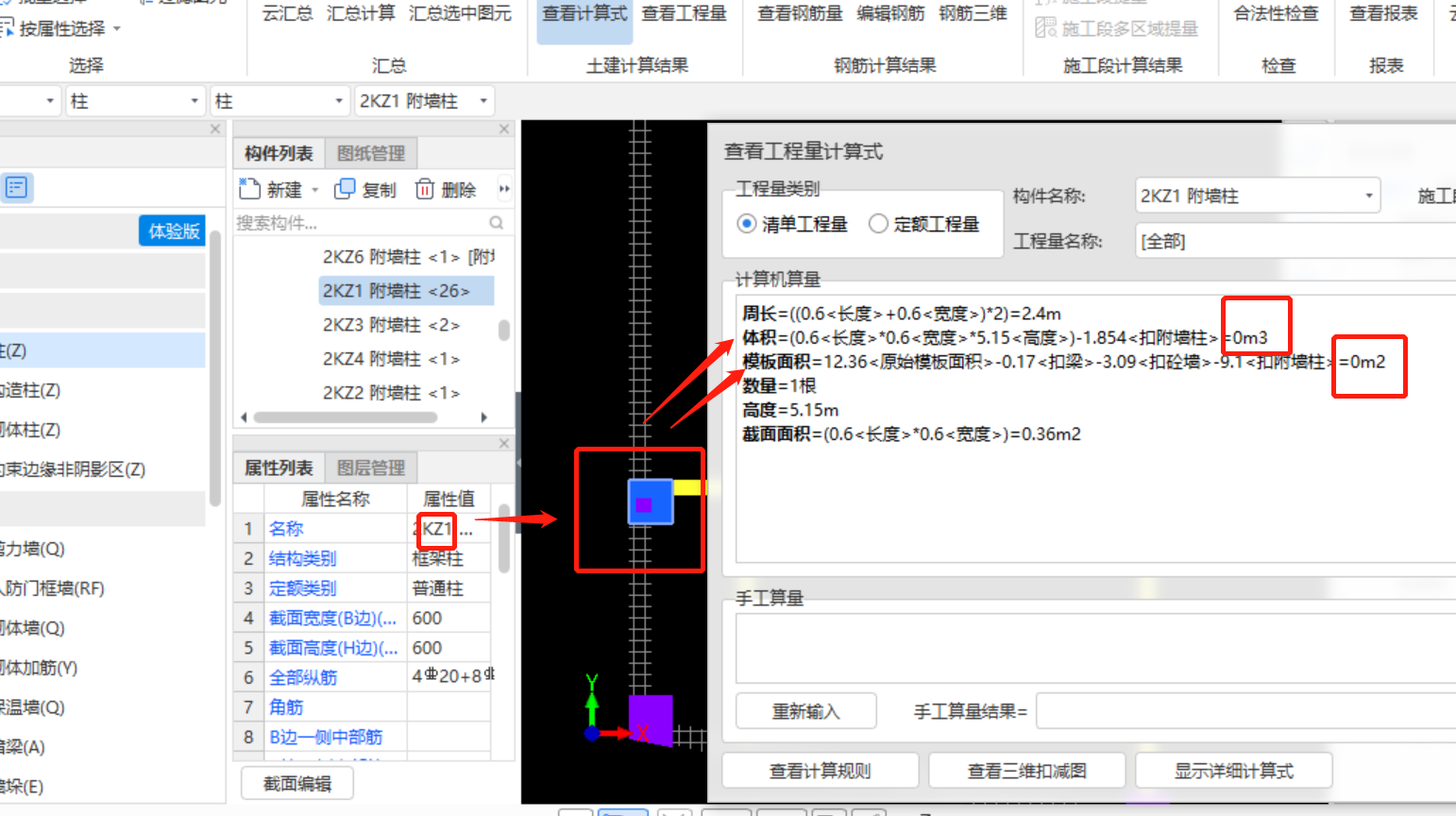This screenshot has height=816, width=1456.
Task: Click the component list vertical scrollbar
Action: (x=504, y=330)
